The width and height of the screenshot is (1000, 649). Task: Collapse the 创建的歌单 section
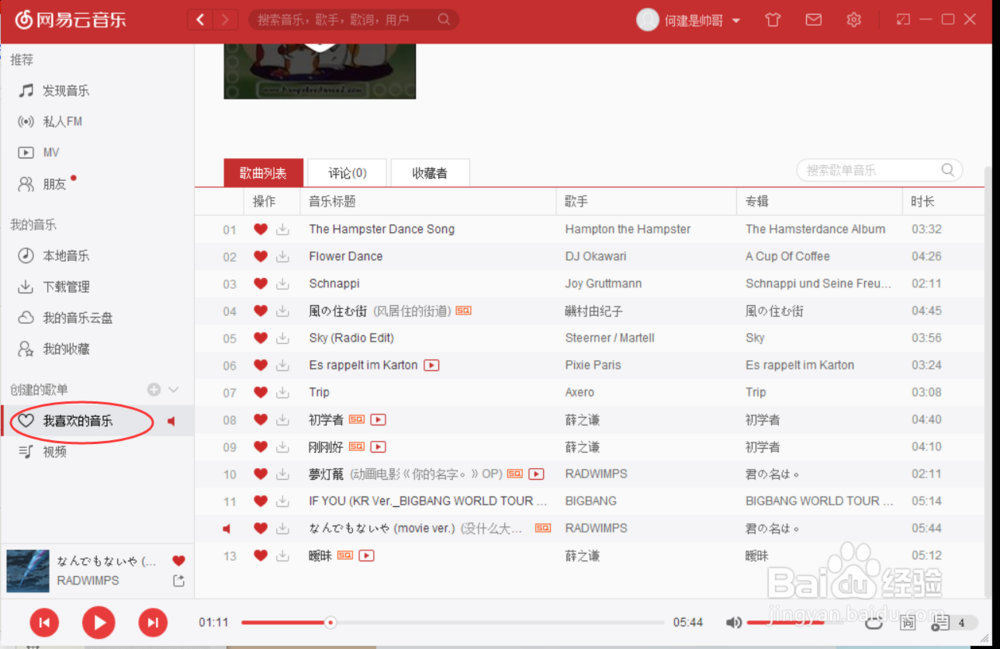click(x=173, y=390)
